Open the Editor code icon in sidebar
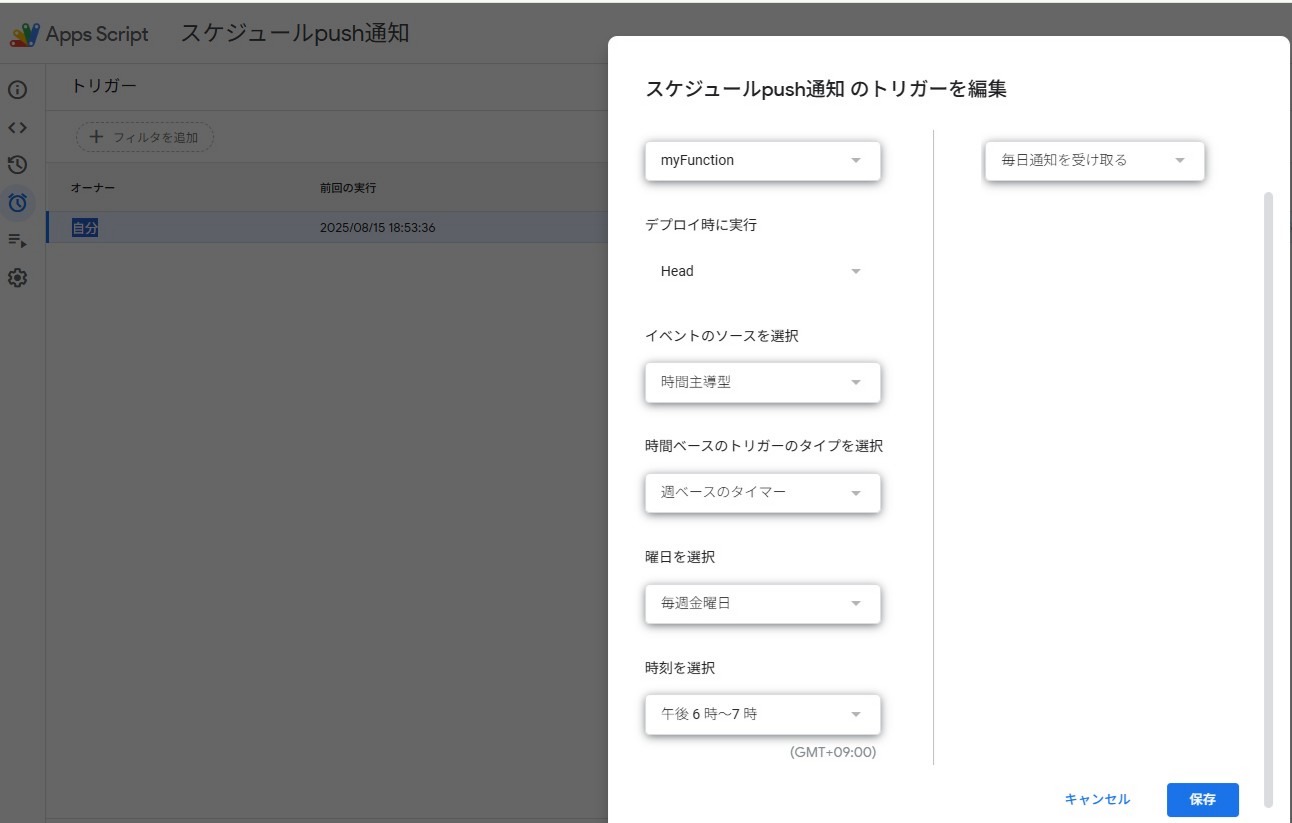The width and height of the screenshot is (1292, 823). (x=17, y=128)
